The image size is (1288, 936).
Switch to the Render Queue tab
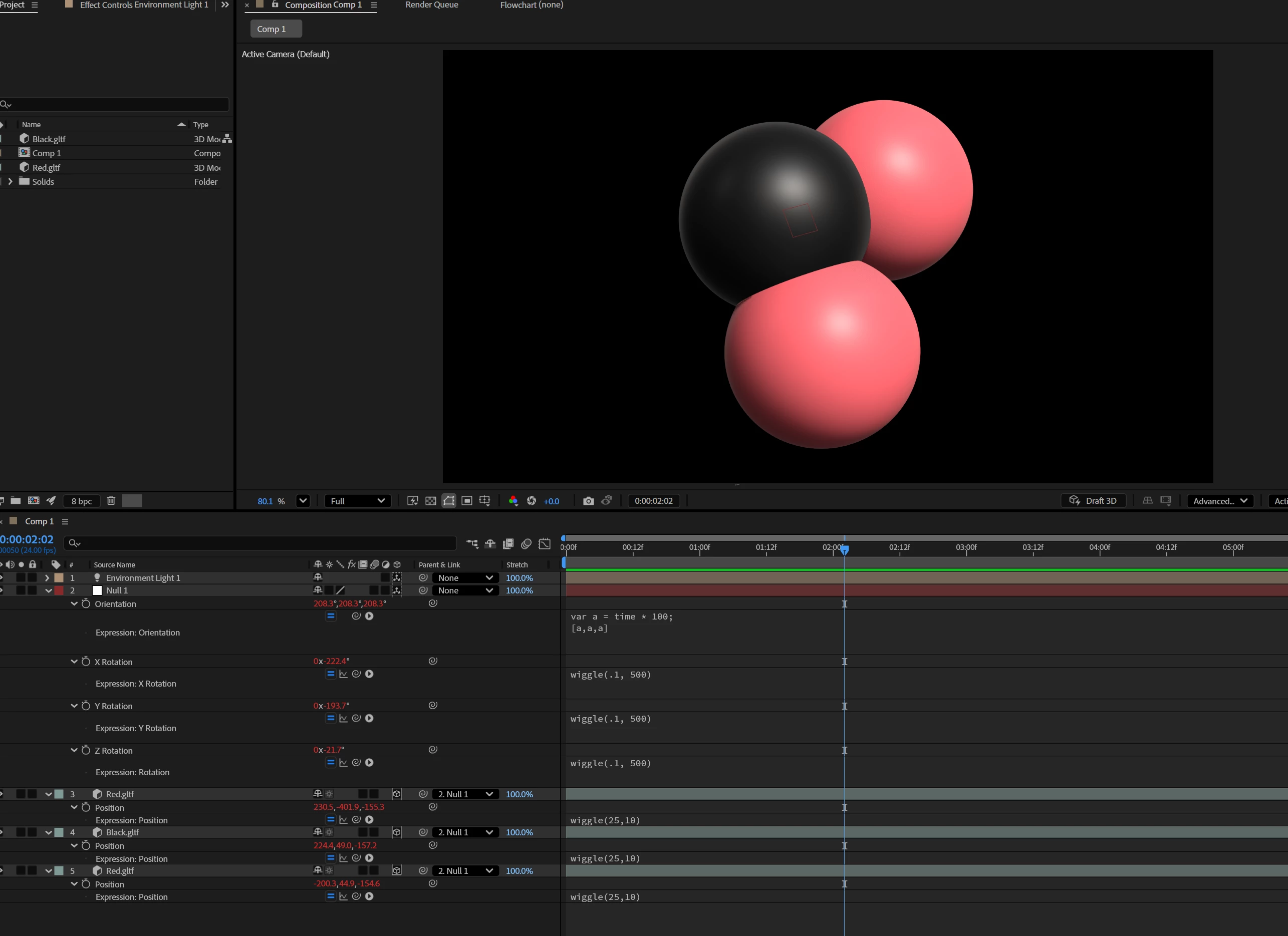[432, 5]
